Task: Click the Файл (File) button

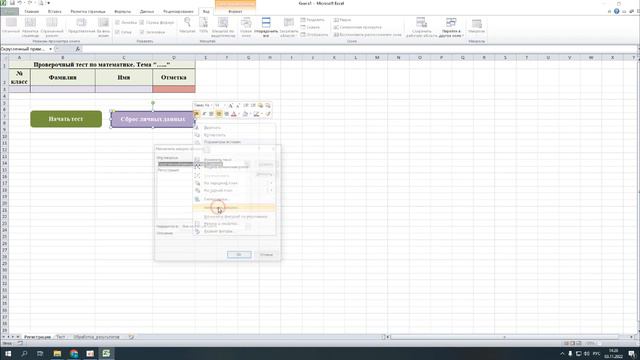Action: tap(9, 11)
